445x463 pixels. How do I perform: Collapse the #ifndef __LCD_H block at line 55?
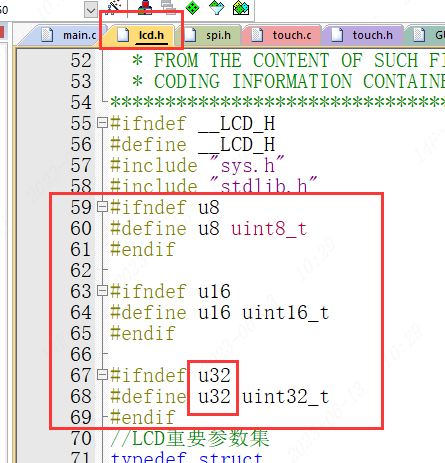click(102, 123)
